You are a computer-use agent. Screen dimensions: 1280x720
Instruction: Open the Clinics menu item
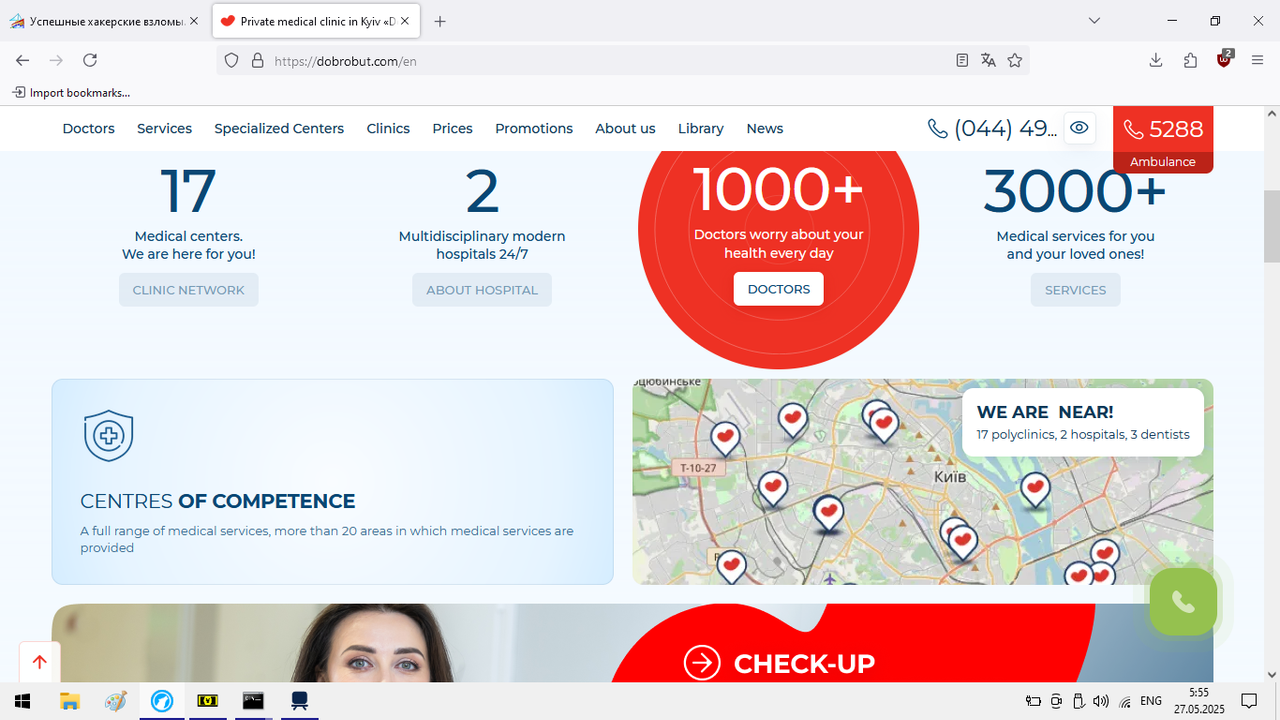[x=388, y=129]
